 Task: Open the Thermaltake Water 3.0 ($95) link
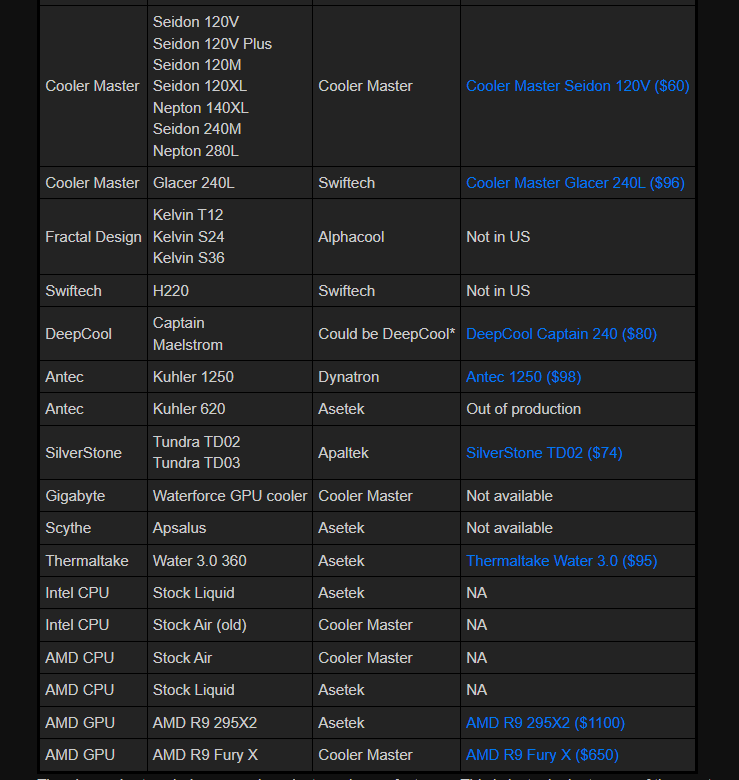tap(561, 561)
